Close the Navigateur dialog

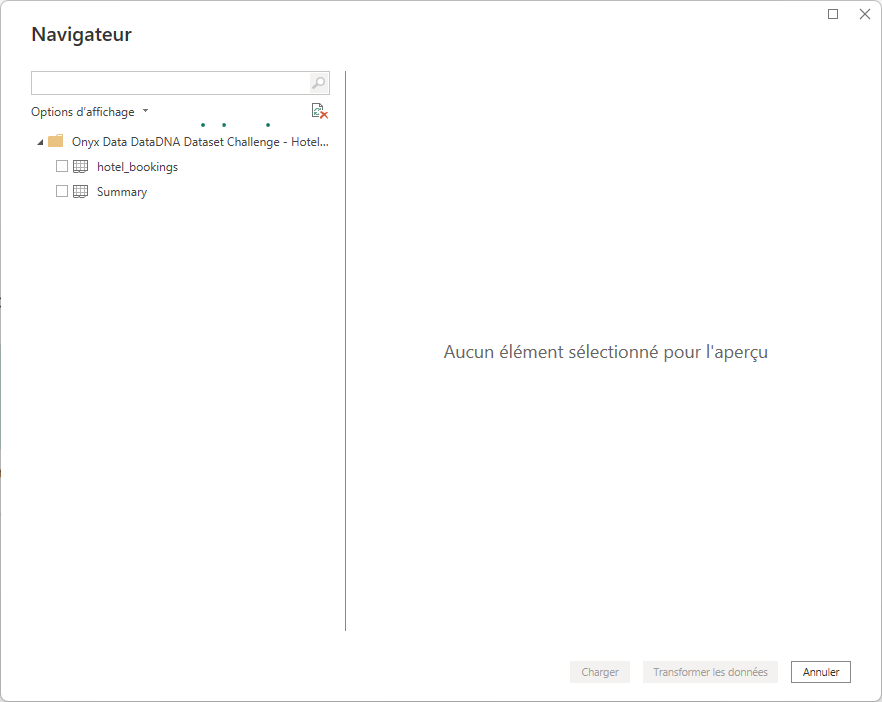pos(865,14)
